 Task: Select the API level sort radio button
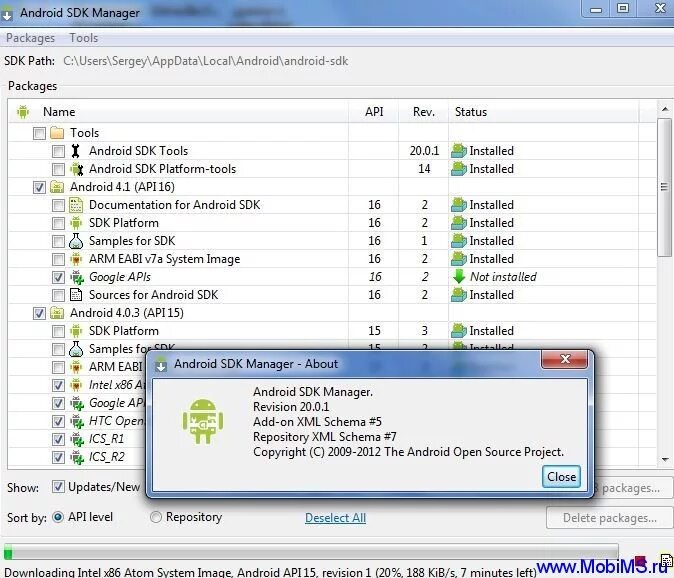tap(58, 517)
